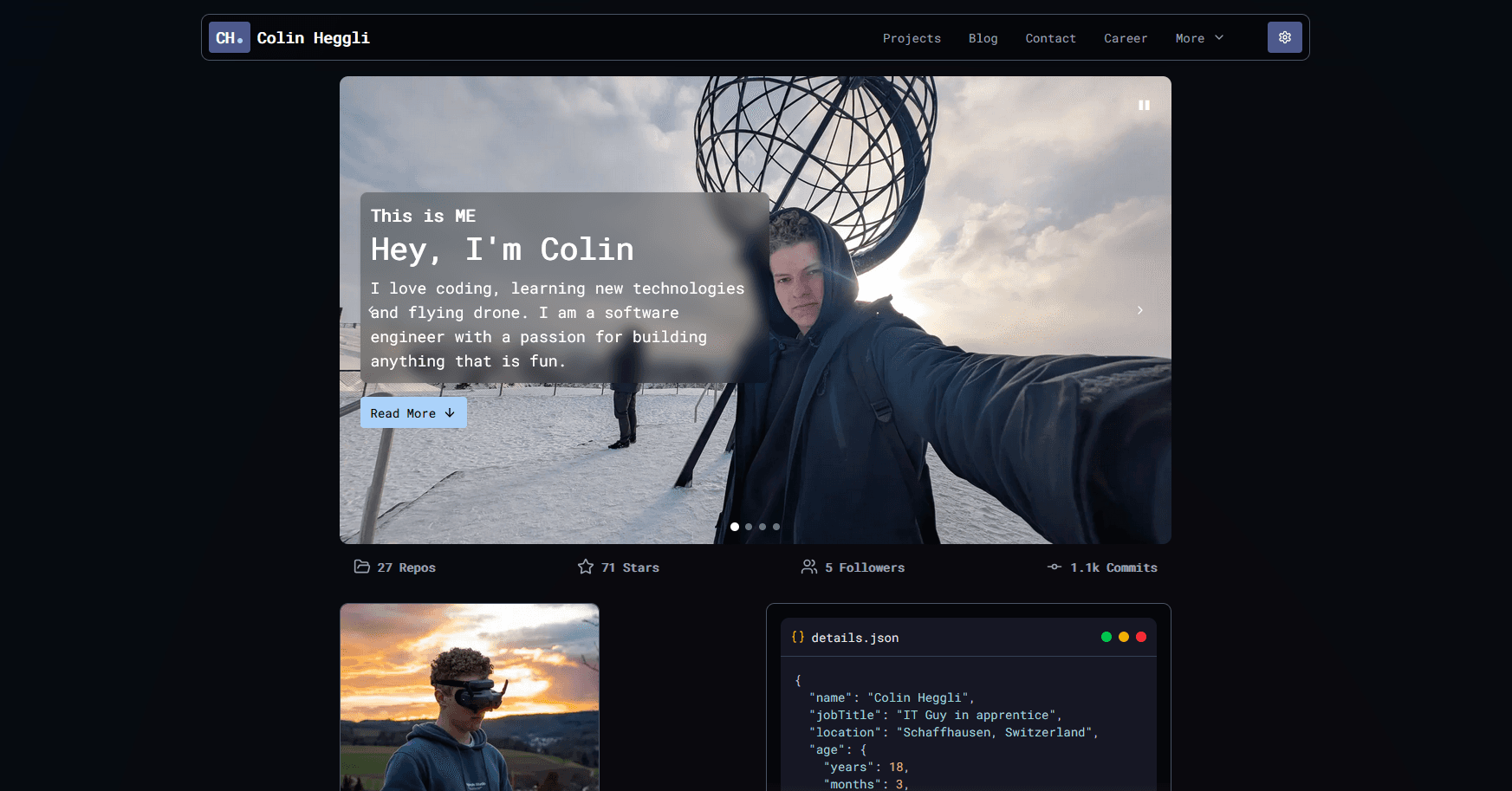Click the Hey, I'm Colin heading
The image size is (1512, 791).
(x=503, y=250)
